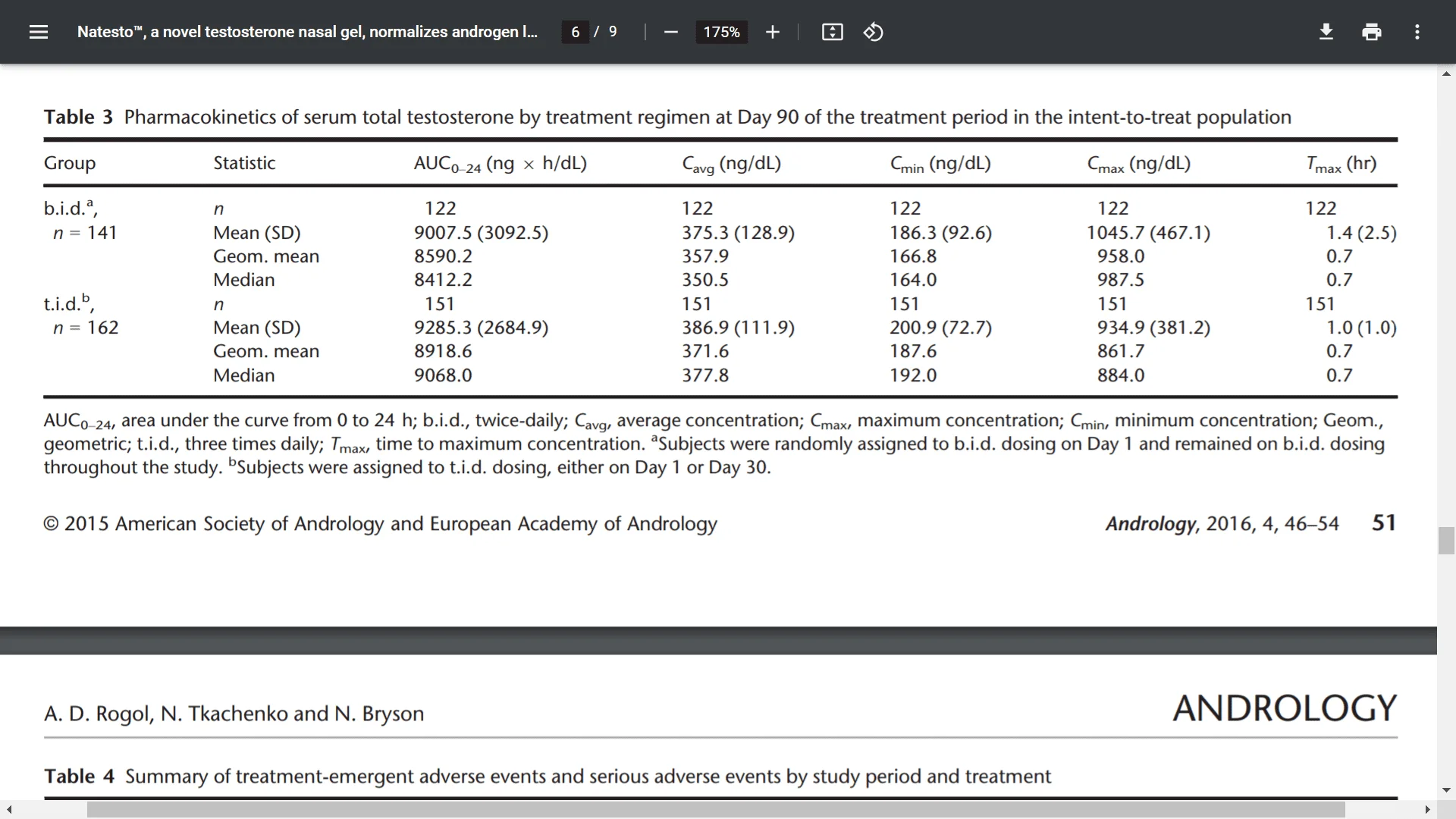Download the PDF file
The image size is (1456, 819).
click(x=1326, y=32)
